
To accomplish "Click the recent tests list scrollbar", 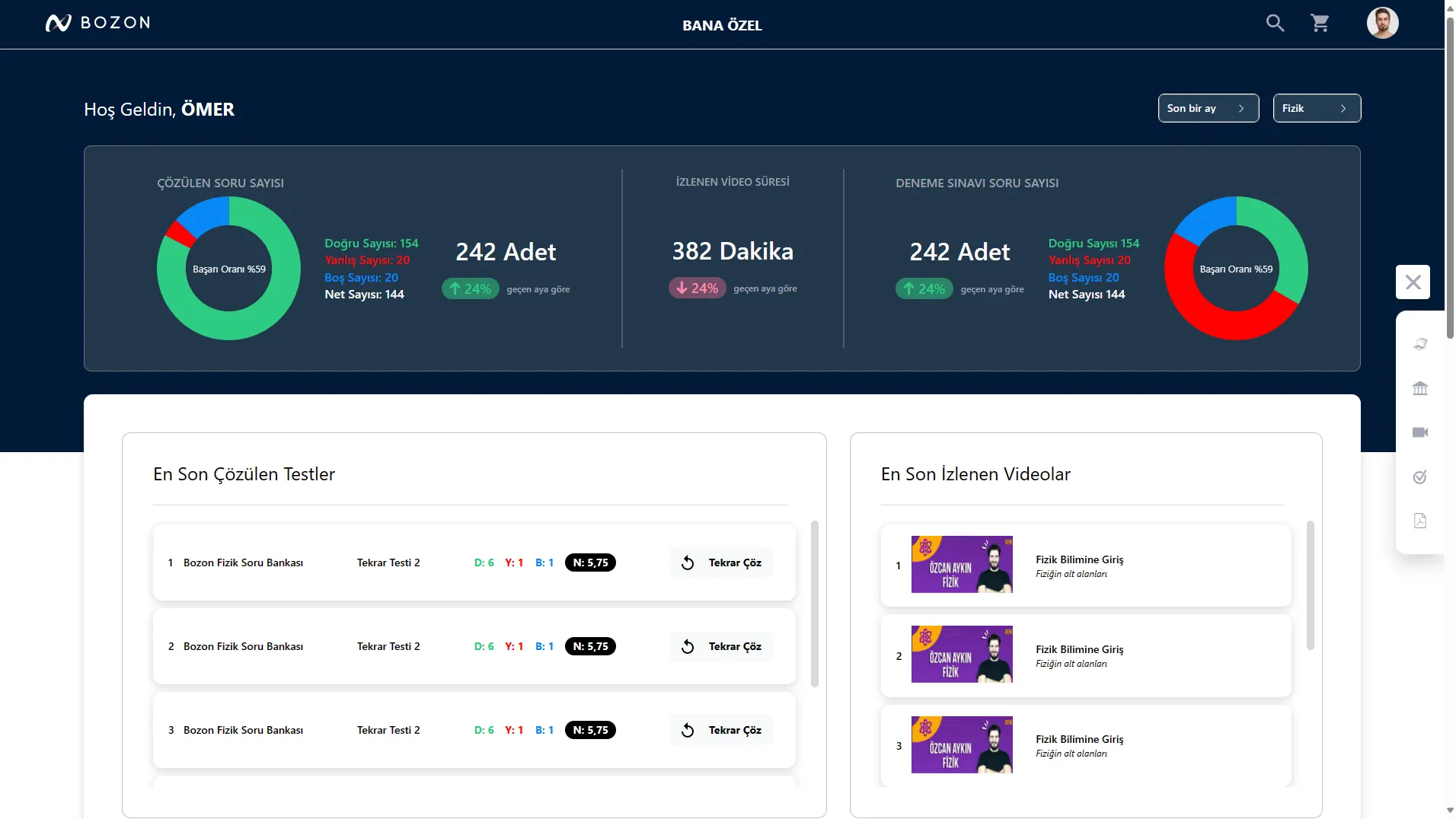I will click(814, 604).
